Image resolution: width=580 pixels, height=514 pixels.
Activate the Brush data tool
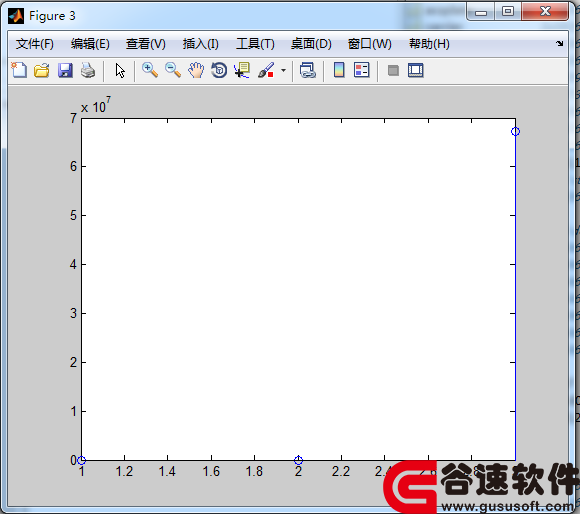tap(266, 70)
